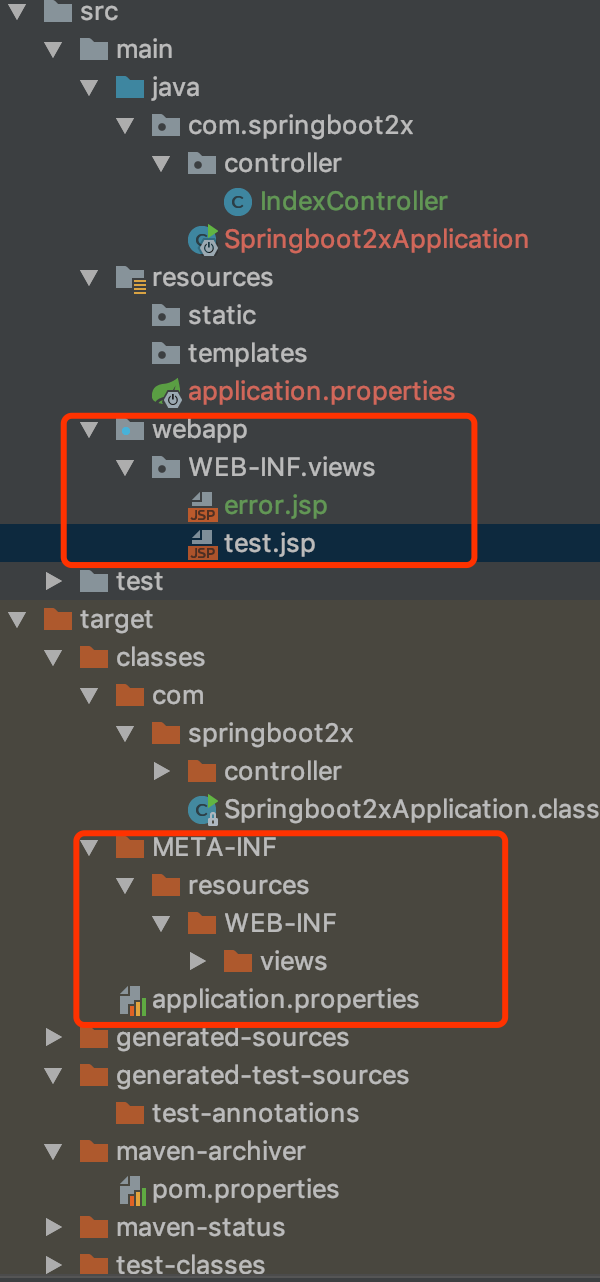Click the orange classes folder icon
The width and height of the screenshot is (600, 1282).
tap(94, 658)
